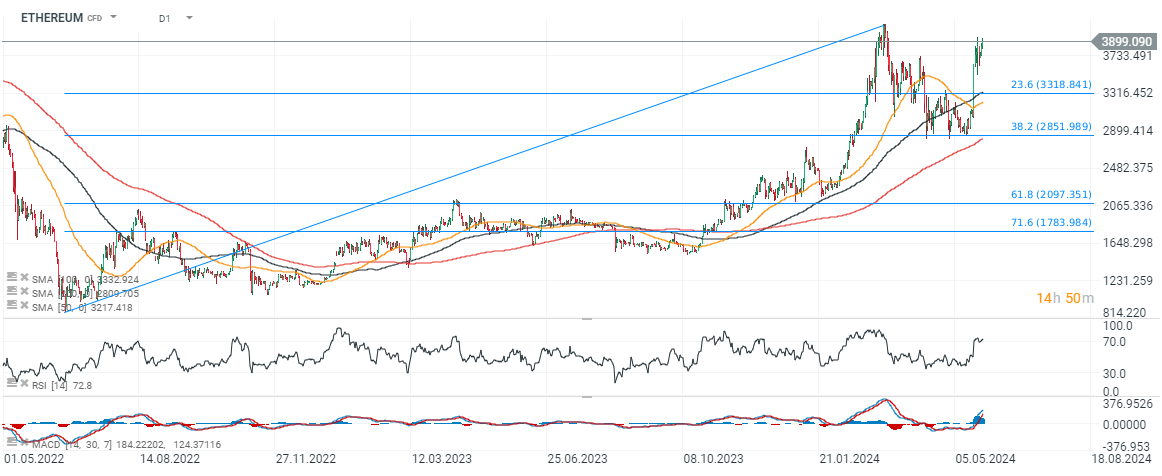The image size is (1162, 476).
Task: Click the 71.6 (1783.984) Fibonacci label
Action: tap(1052, 222)
